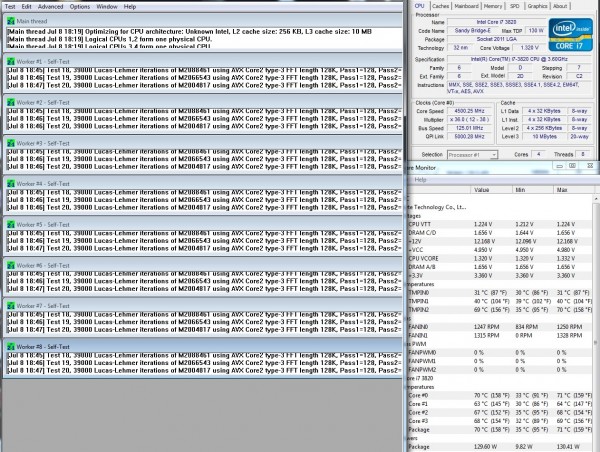Open the Processor #1 selection dropdown

point(472,155)
